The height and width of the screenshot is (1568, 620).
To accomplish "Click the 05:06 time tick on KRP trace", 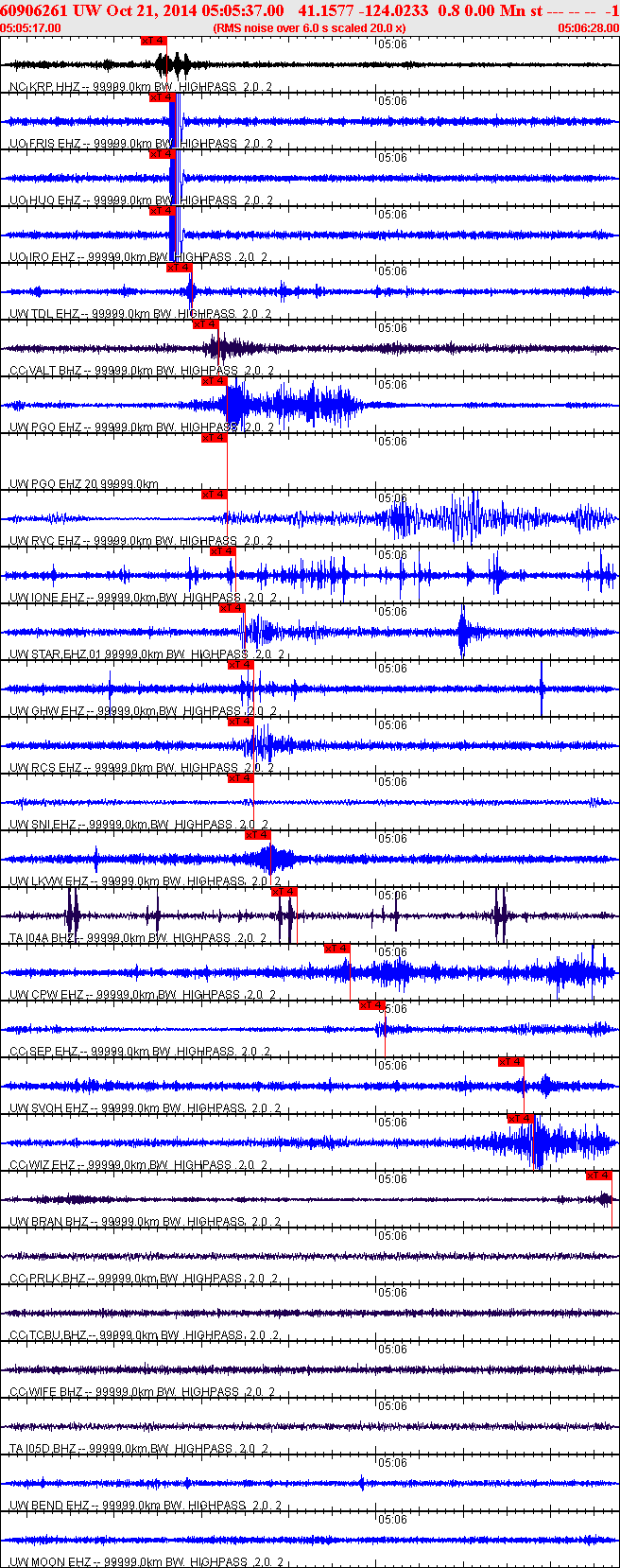I will tap(392, 44).
